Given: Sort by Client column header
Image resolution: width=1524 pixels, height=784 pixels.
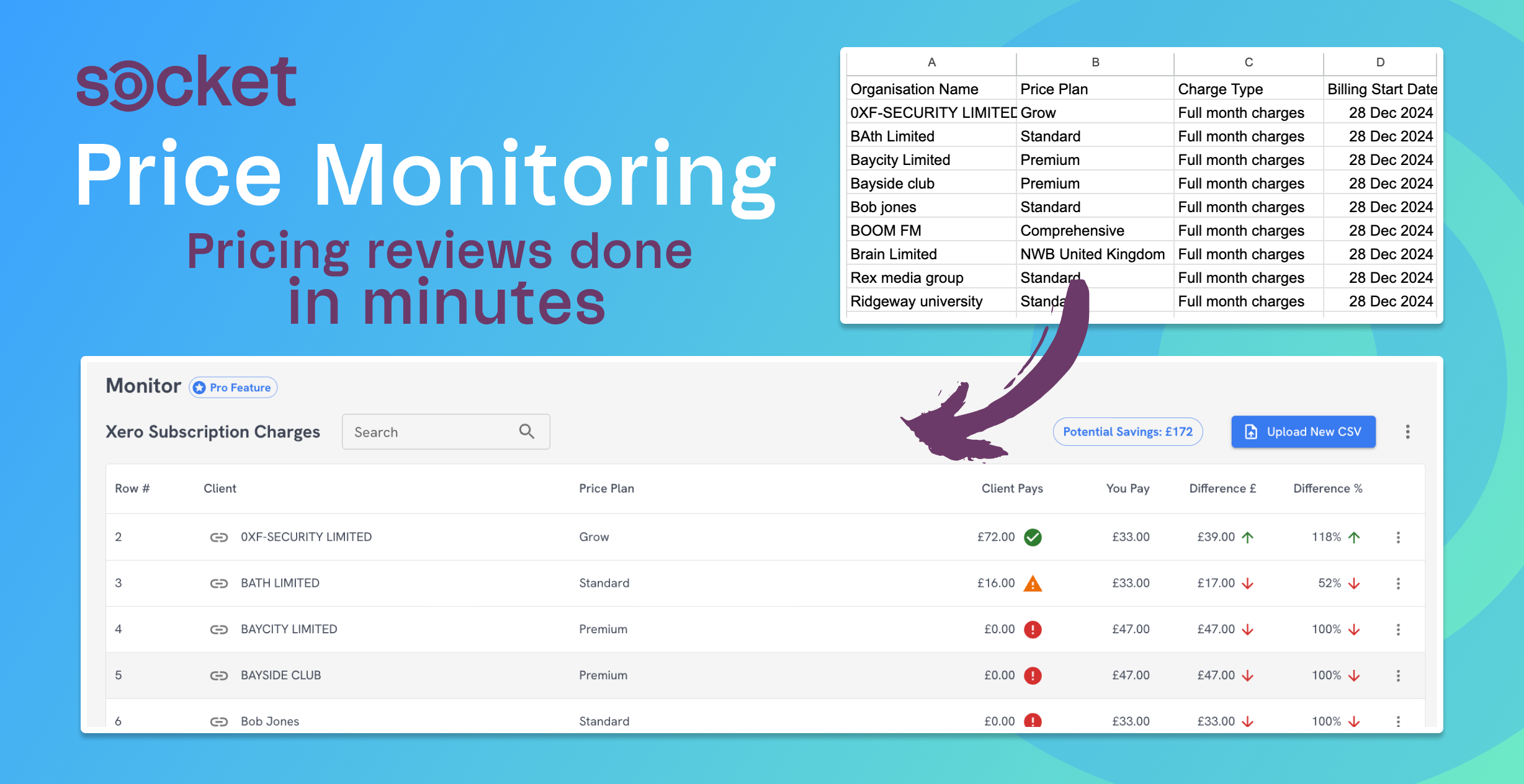Looking at the screenshot, I should (x=220, y=489).
